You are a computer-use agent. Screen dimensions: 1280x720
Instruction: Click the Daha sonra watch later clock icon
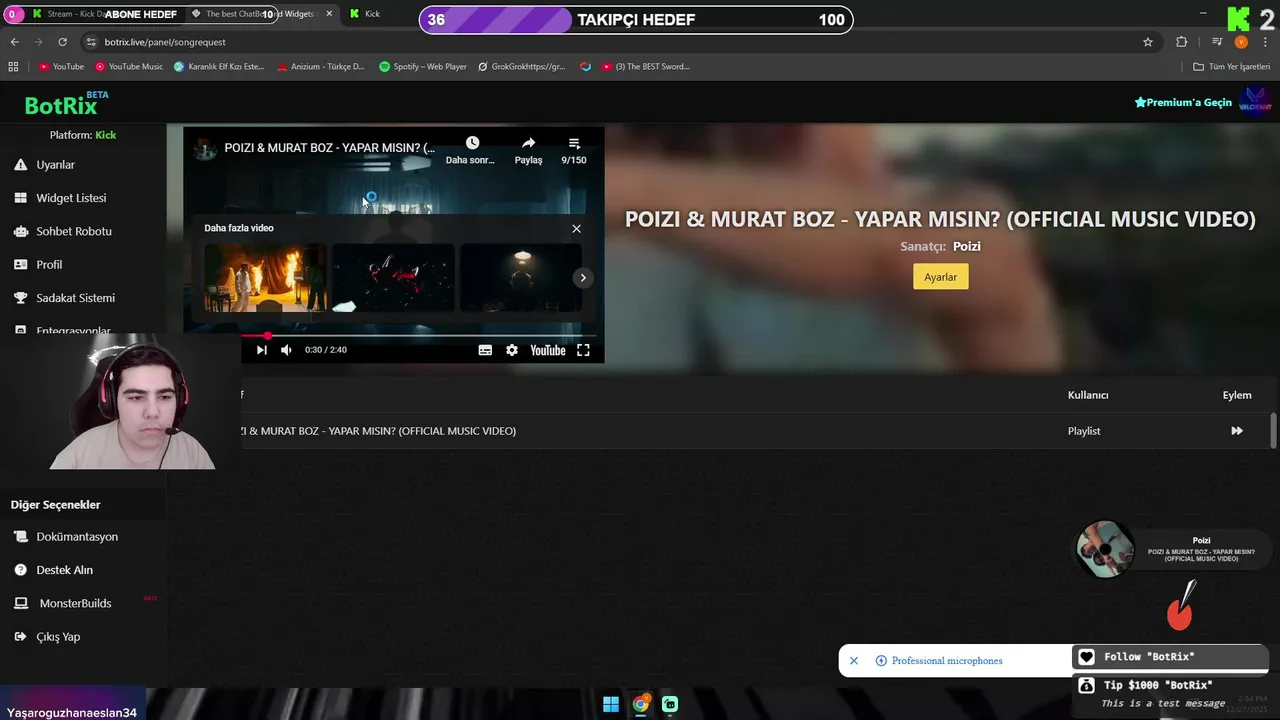click(x=472, y=143)
